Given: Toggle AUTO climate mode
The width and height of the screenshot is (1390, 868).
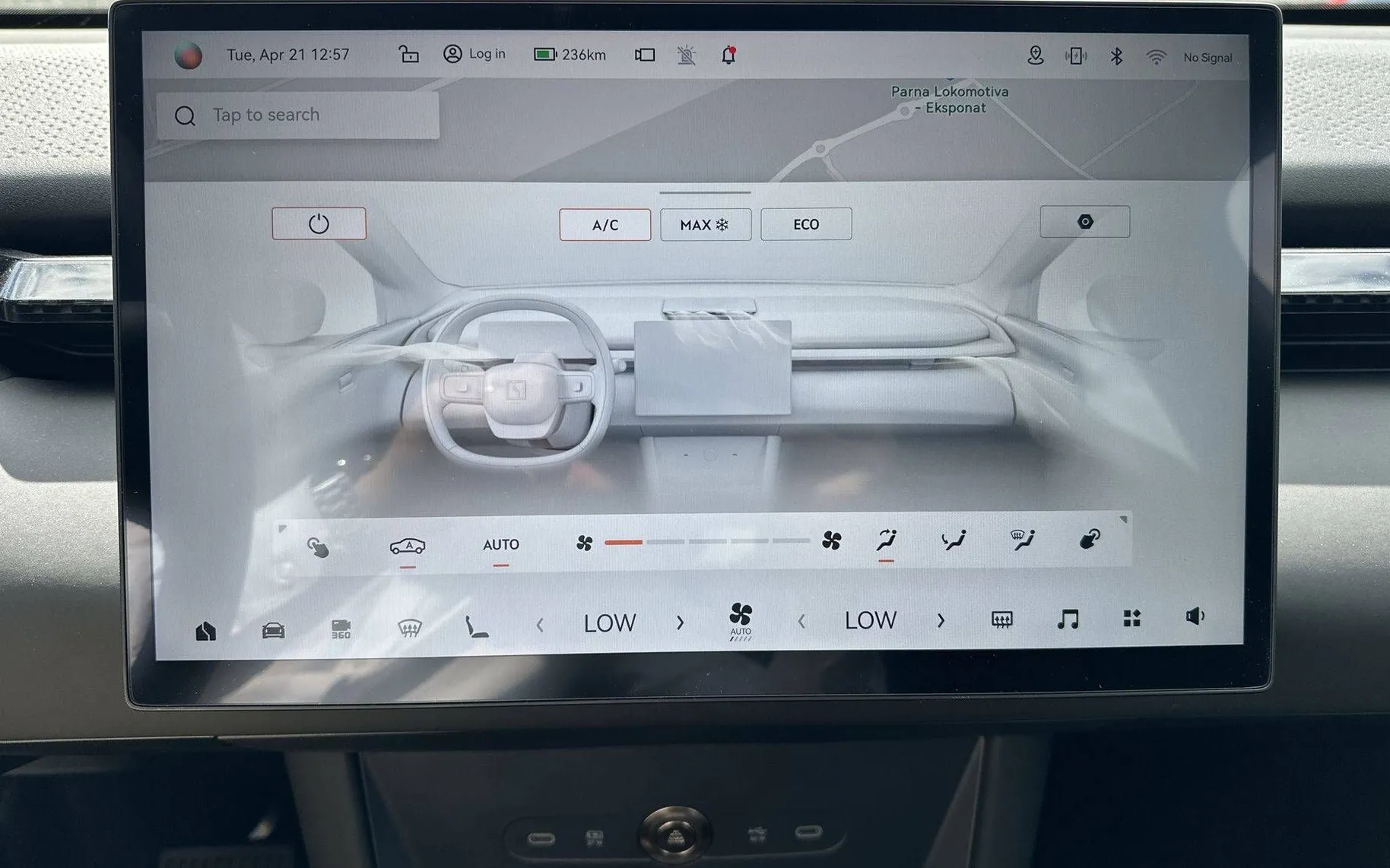Looking at the screenshot, I should point(501,545).
